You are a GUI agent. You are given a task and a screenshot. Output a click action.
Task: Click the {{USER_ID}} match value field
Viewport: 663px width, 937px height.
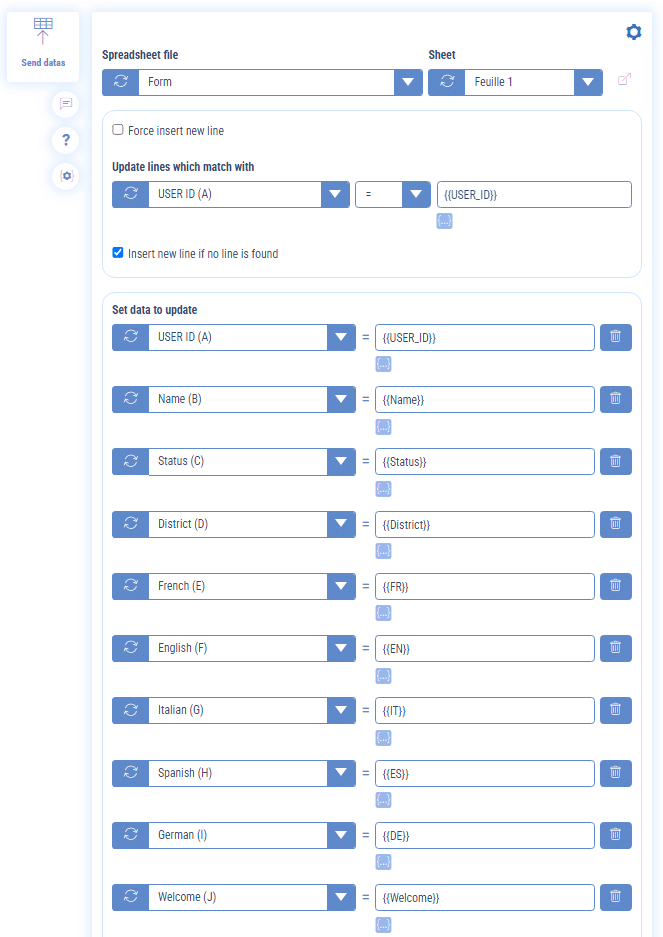pos(534,194)
